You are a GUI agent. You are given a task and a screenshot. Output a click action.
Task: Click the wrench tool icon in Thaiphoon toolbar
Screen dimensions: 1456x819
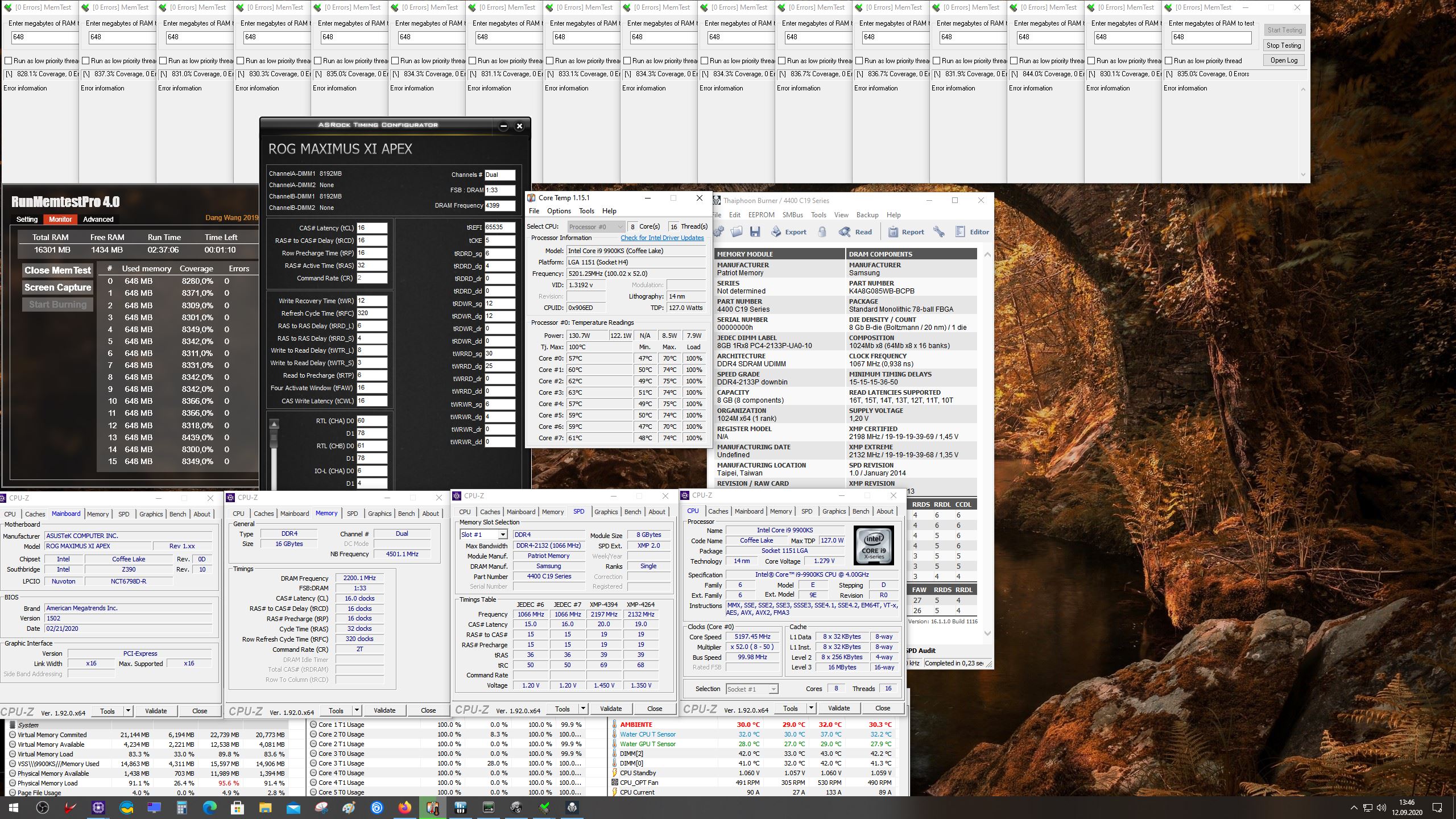point(939,231)
